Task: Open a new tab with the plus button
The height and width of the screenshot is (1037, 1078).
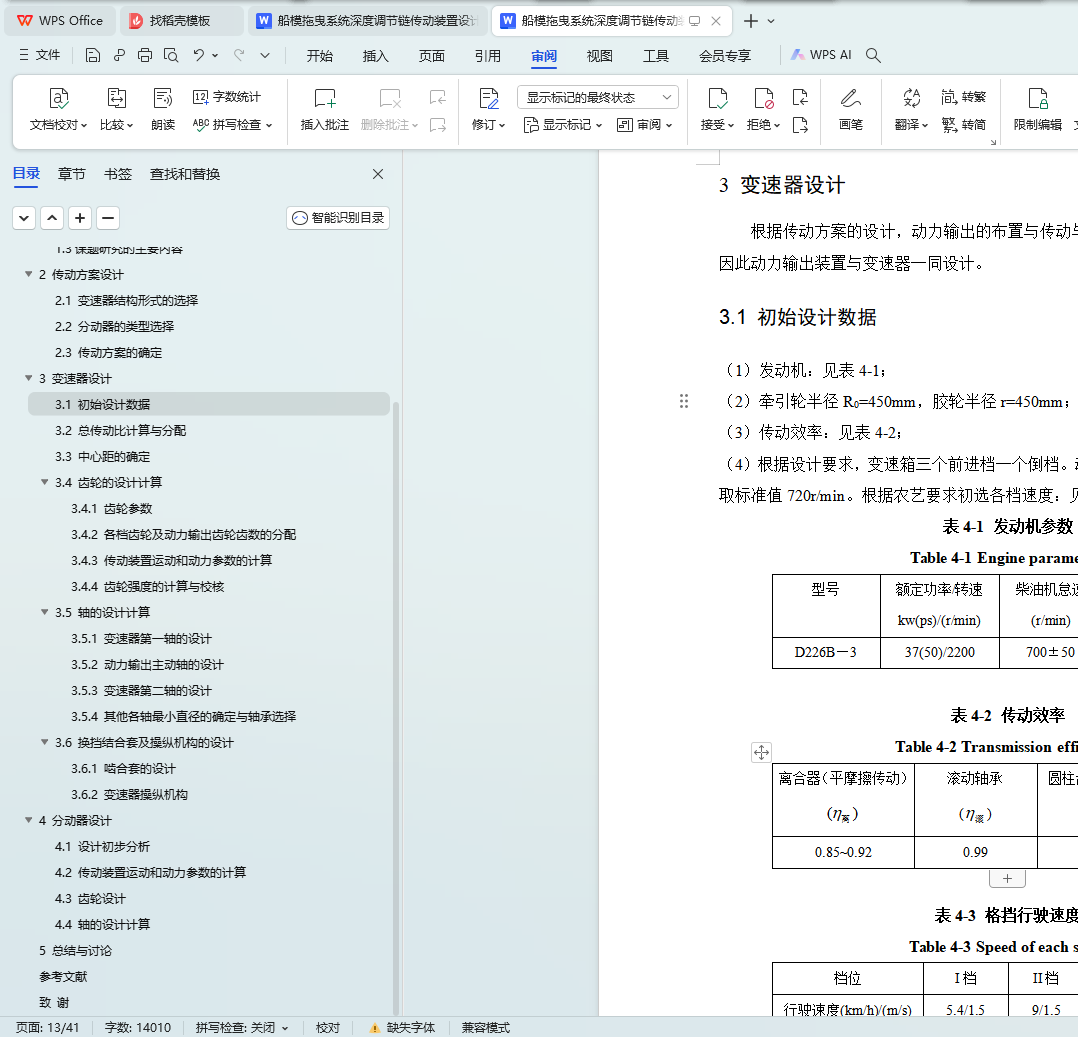Action: click(751, 21)
